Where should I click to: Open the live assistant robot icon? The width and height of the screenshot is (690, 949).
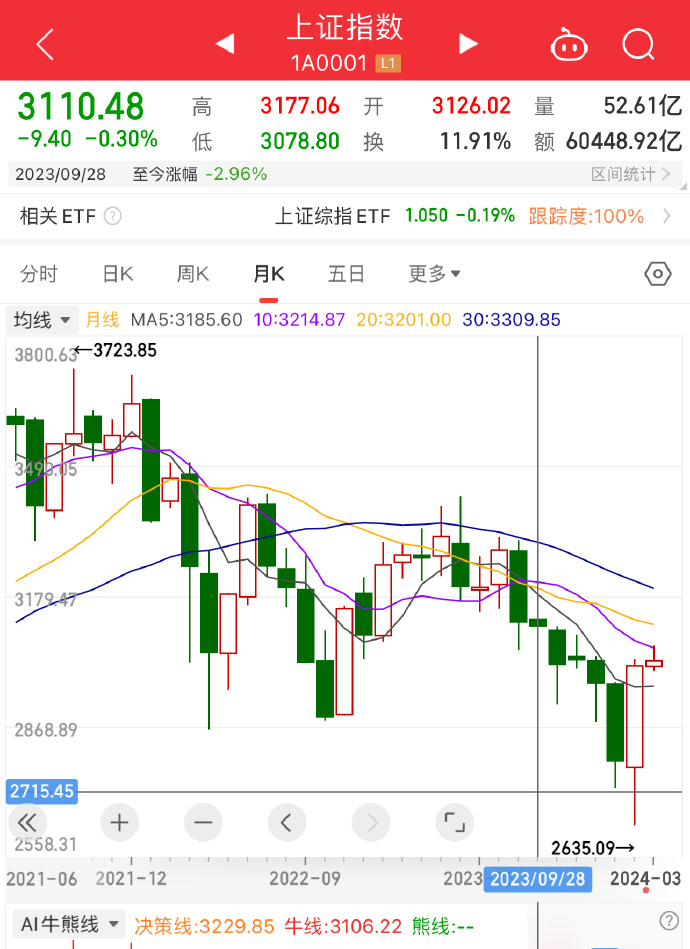(568, 44)
